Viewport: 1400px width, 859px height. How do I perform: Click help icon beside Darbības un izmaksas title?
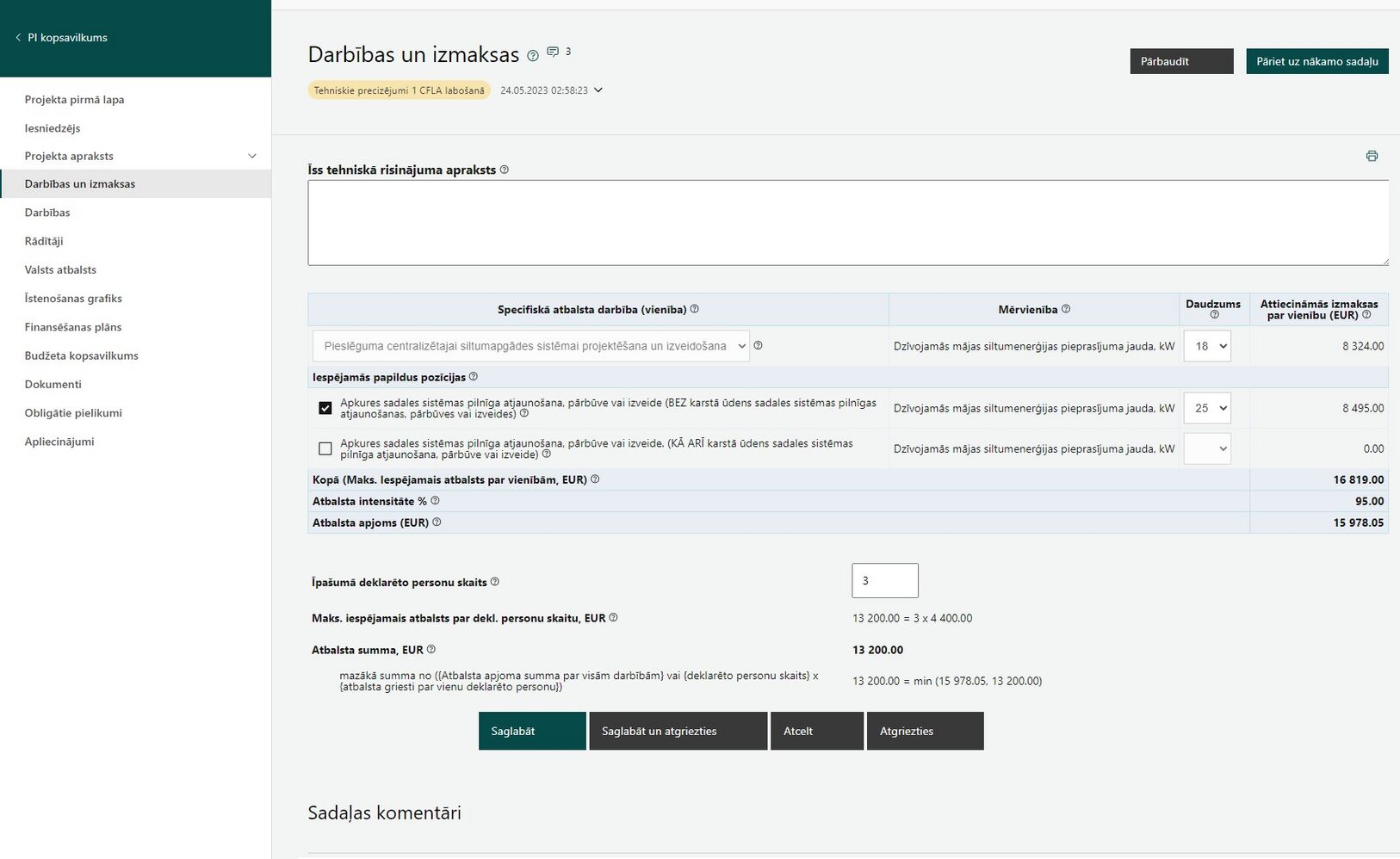[x=533, y=56]
